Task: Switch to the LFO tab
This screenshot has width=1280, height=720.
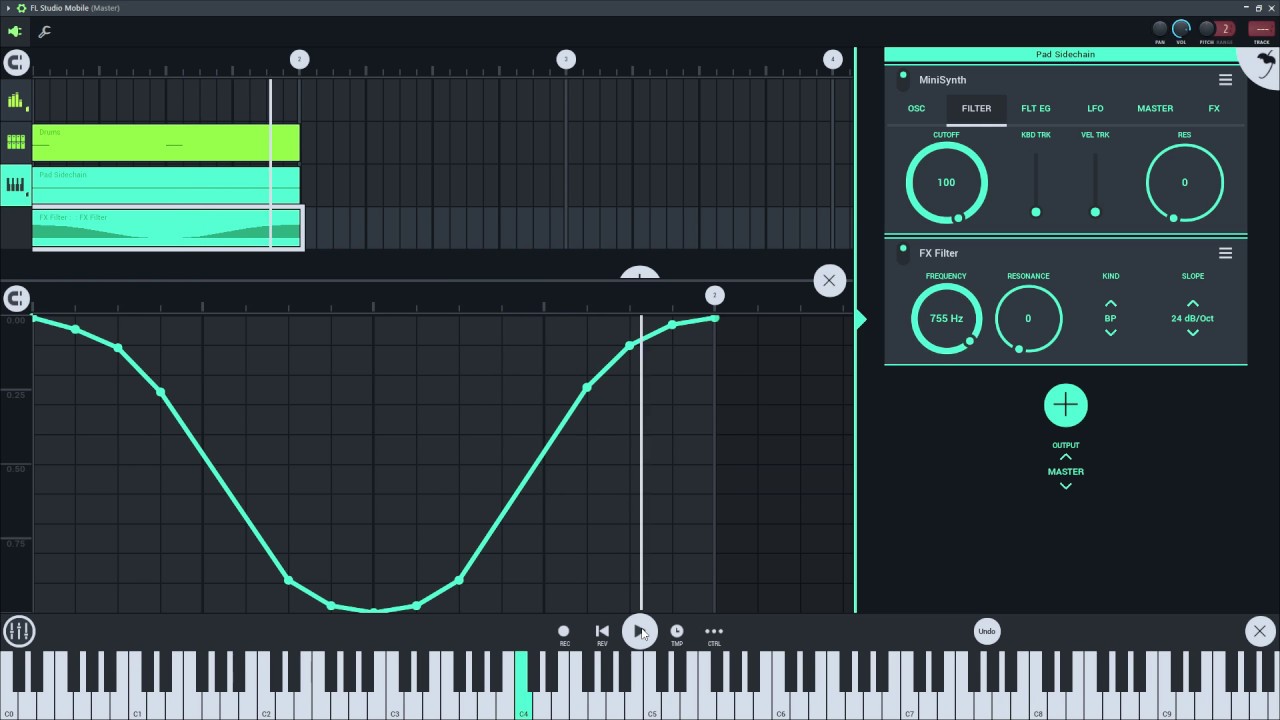Action: pyautogui.click(x=1095, y=108)
